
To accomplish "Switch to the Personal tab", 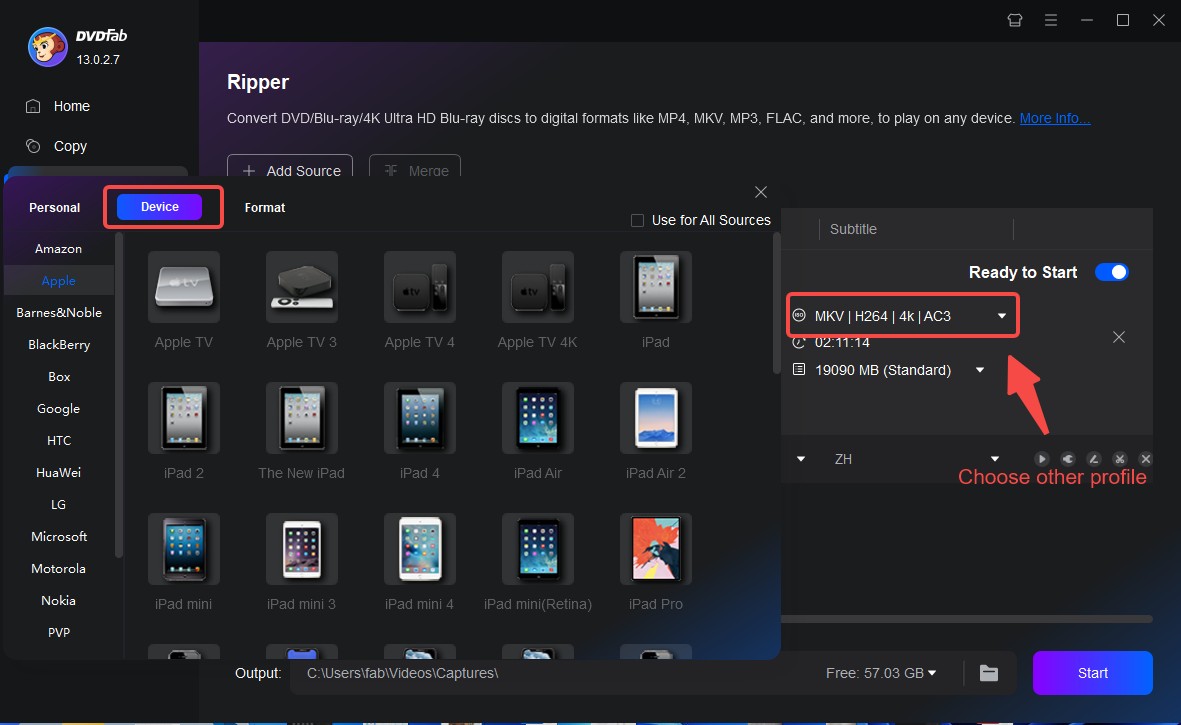I will (x=54, y=207).
